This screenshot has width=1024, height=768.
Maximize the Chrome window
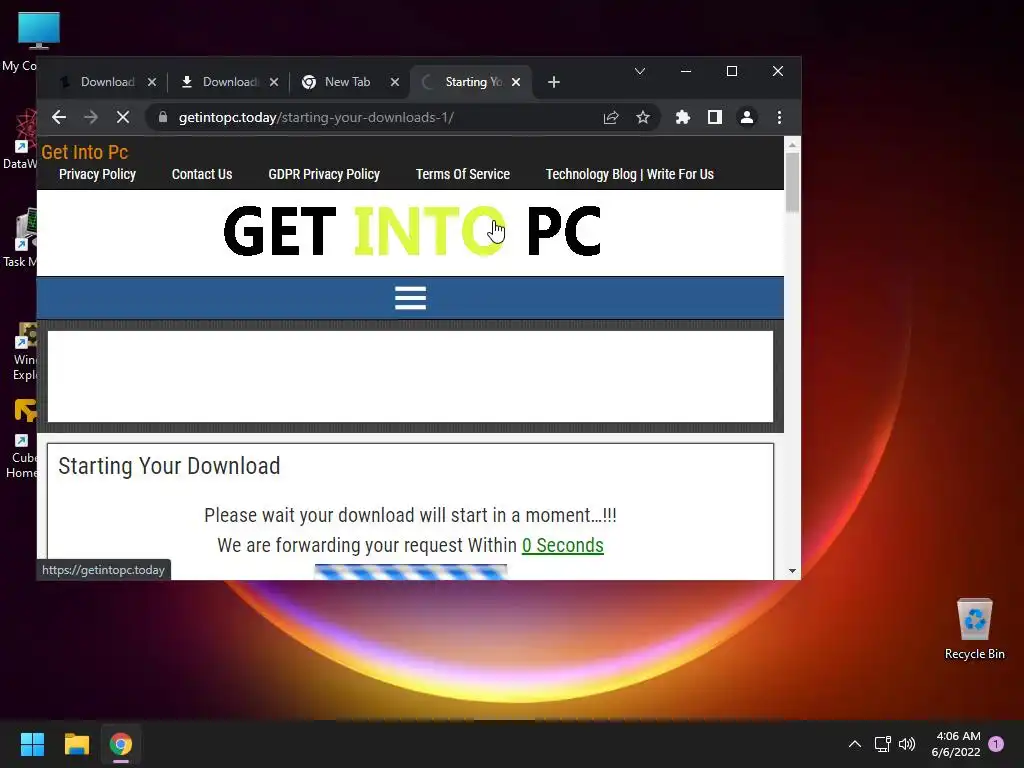(x=732, y=71)
